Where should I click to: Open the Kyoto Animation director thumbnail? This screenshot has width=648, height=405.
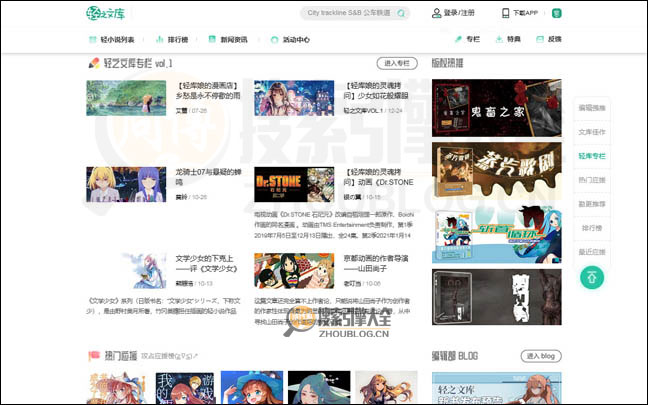point(294,271)
